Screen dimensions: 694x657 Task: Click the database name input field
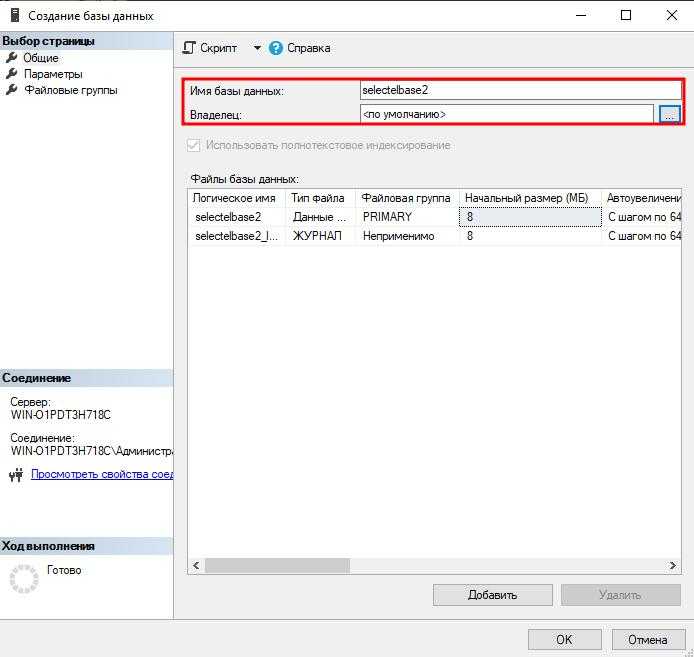click(x=518, y=90)
